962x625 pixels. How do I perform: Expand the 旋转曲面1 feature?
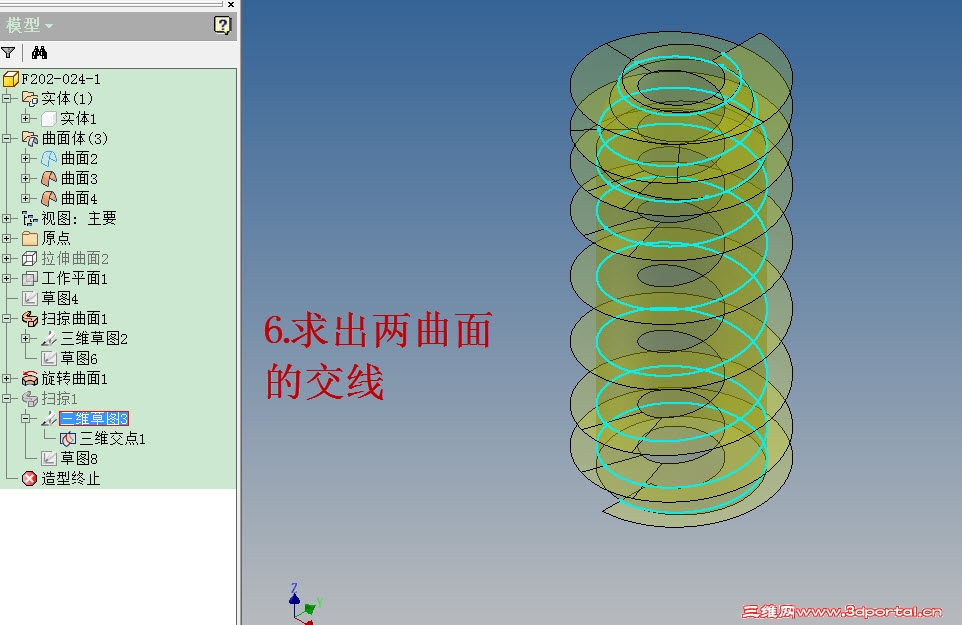(7, 378)
